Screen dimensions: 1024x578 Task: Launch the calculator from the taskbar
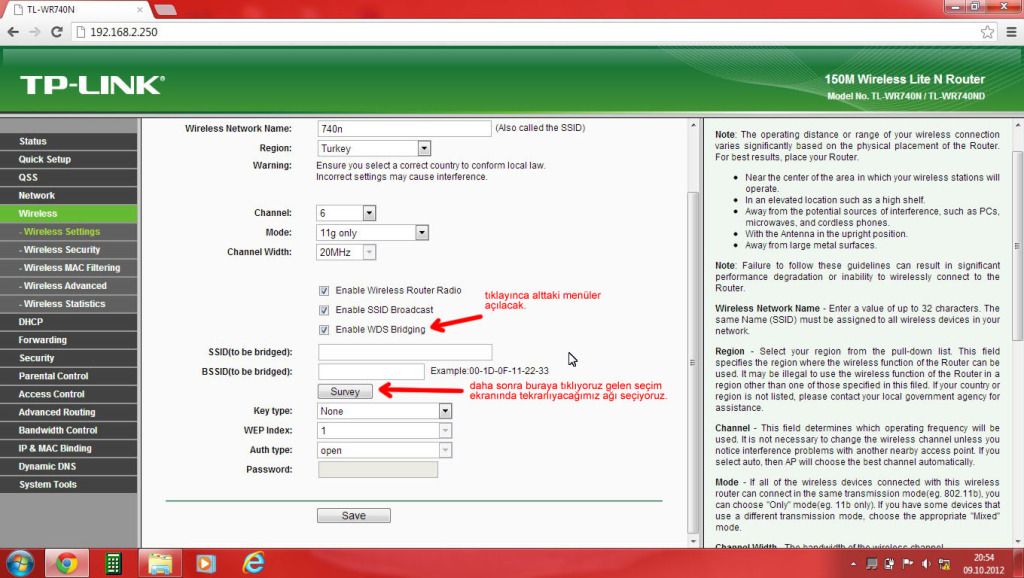pyautogui.click(x=114, y=563)
